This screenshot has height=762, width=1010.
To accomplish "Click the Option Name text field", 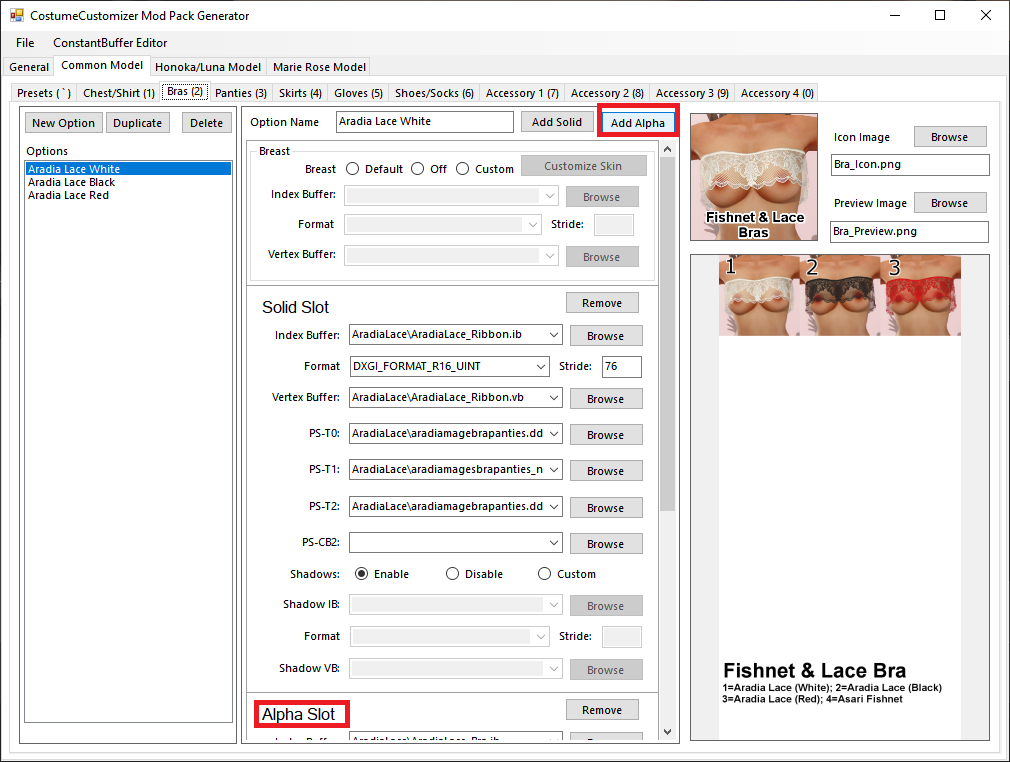I will (424, 122).
